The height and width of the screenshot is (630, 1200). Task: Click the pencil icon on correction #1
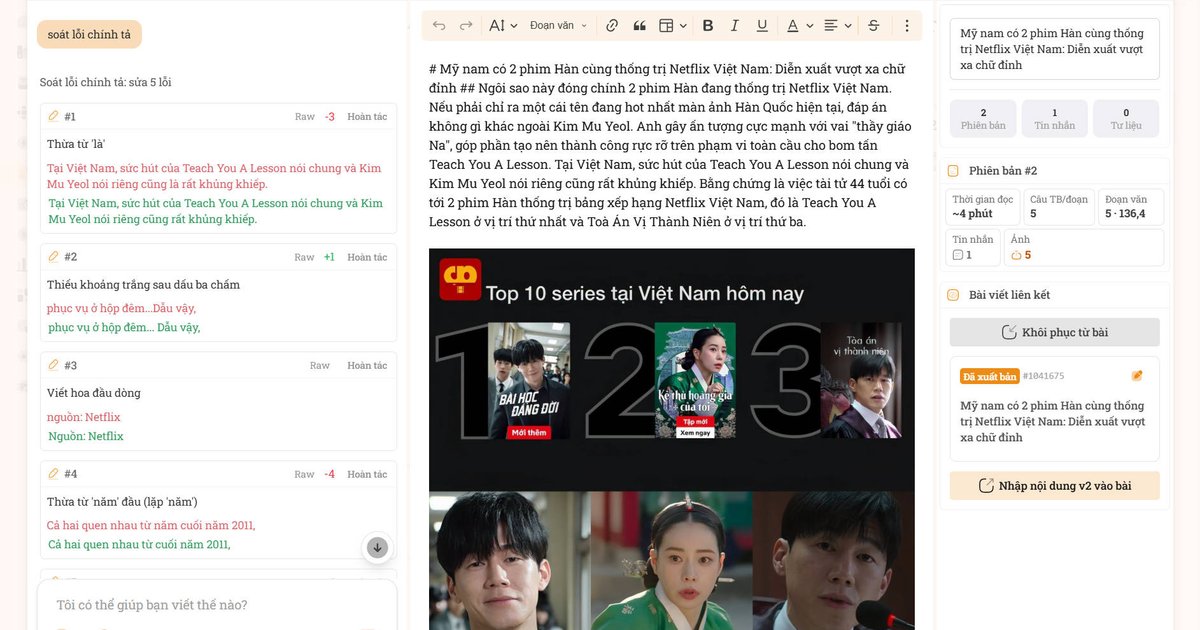pyautogui.click(x=54, y=116)
